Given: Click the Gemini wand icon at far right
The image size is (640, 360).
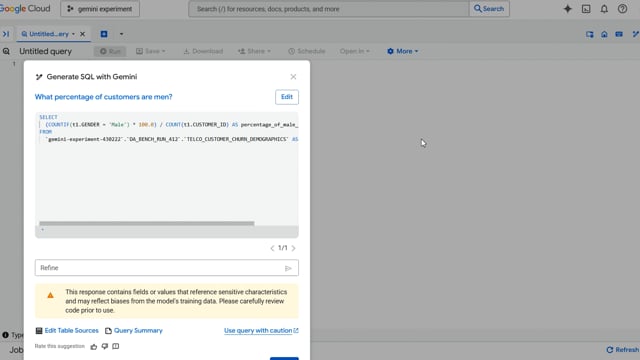Looking at the screenshot, I should [636, 34].
